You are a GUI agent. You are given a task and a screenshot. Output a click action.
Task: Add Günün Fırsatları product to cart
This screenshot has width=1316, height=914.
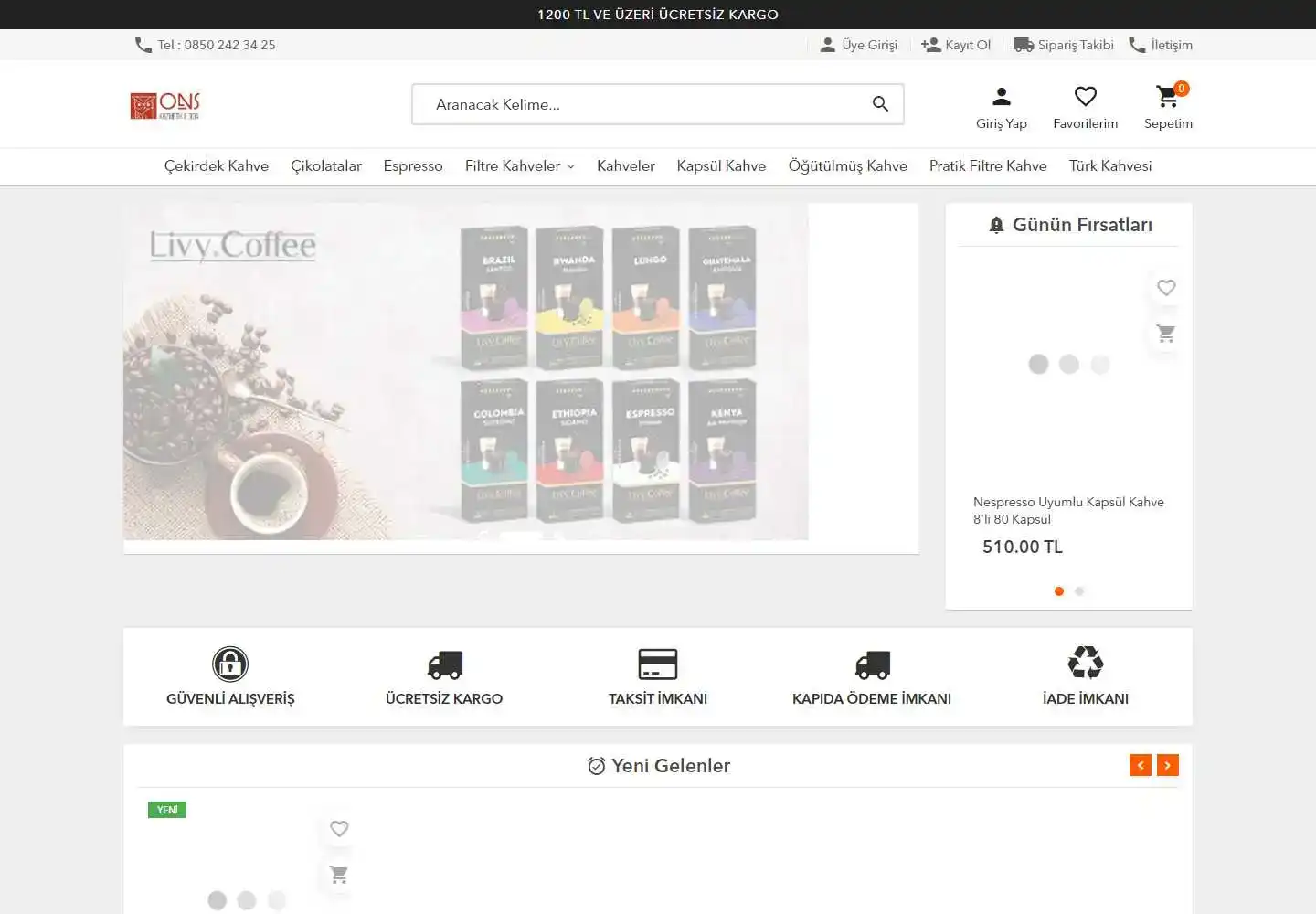click(x=1166, y=334)
